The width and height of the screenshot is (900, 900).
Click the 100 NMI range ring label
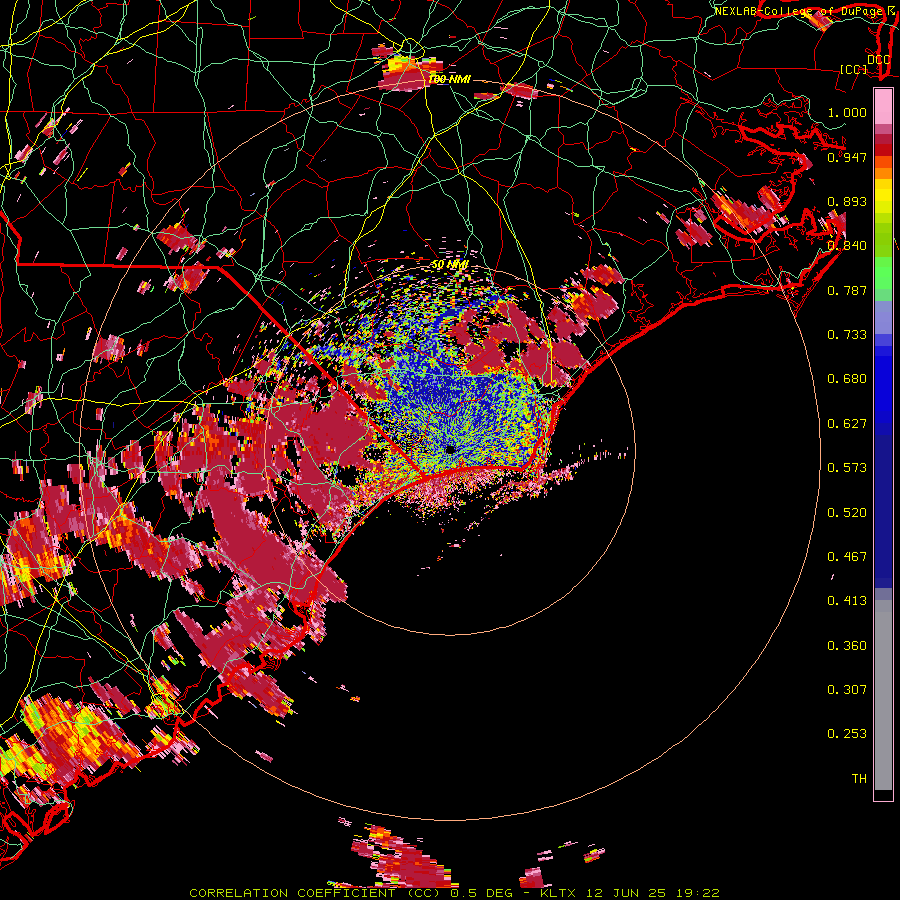[x=449, y=79]
